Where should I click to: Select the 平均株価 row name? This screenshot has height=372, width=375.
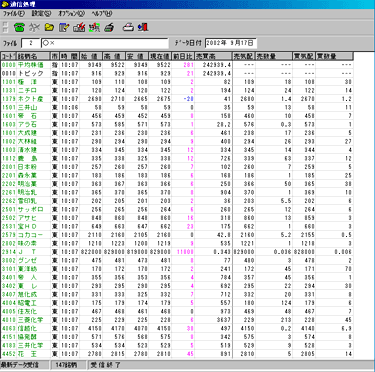tap(31, 65)
